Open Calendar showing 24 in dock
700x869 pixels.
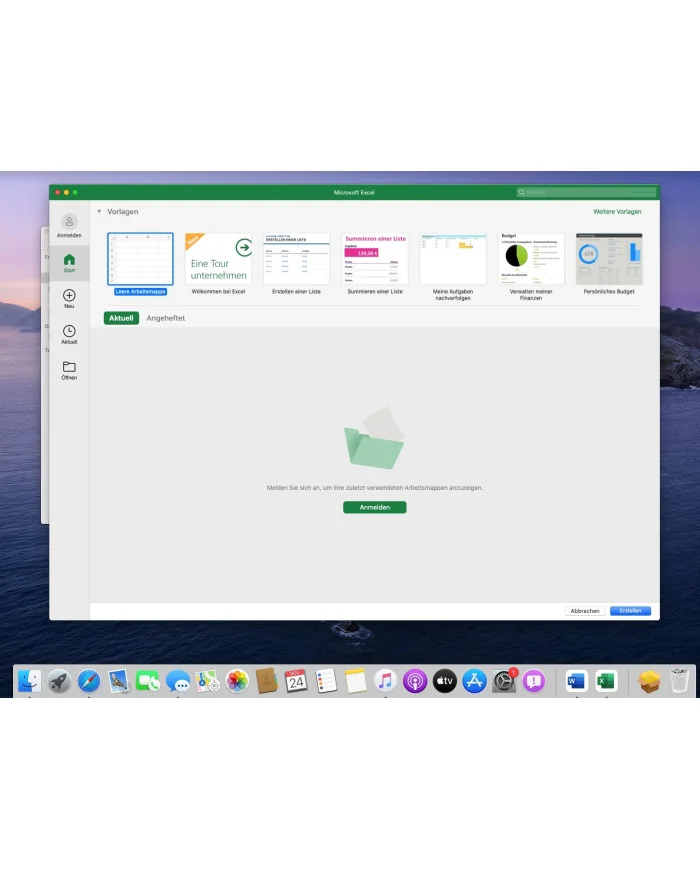(297, 681)
